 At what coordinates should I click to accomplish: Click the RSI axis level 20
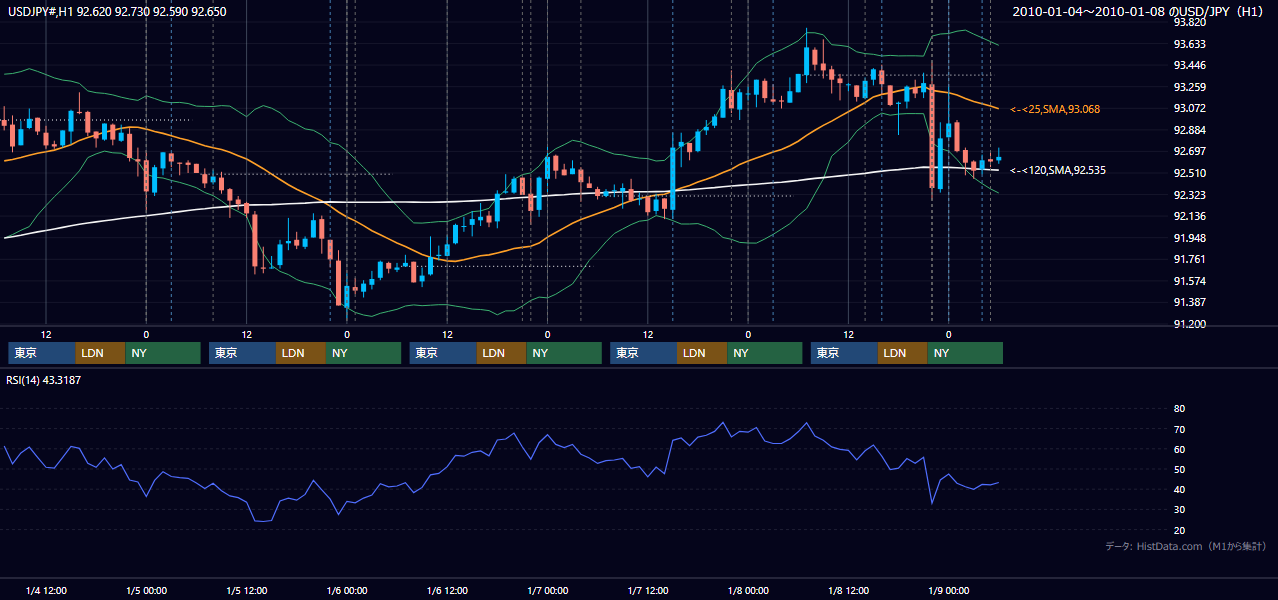1179,530
